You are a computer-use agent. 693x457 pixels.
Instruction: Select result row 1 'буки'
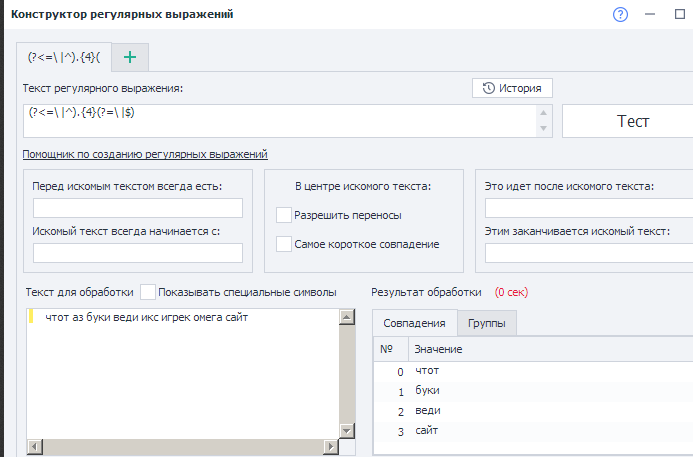click(x=533, y=391)
